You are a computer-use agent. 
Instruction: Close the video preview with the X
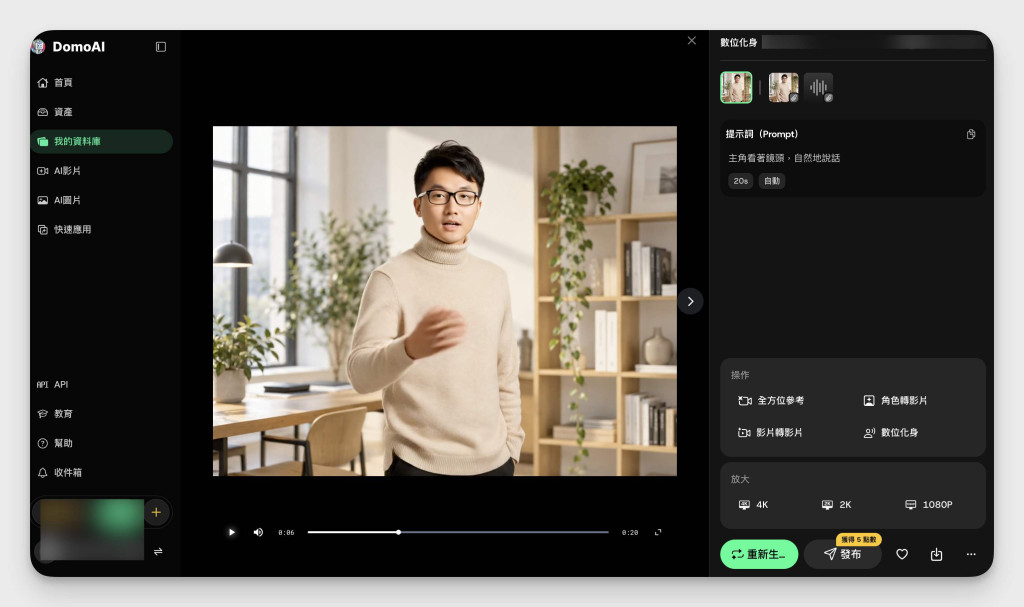[x=692, y=41]
